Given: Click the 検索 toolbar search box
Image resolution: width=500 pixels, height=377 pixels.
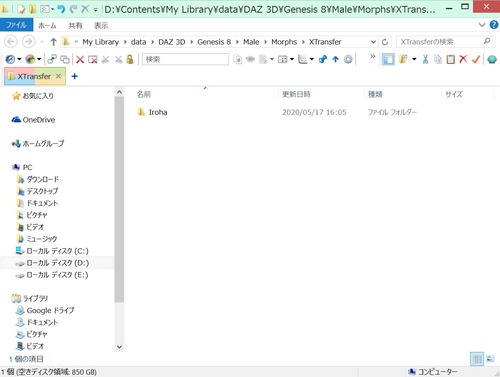Looking at the screenshot, I should coord(185,59).
